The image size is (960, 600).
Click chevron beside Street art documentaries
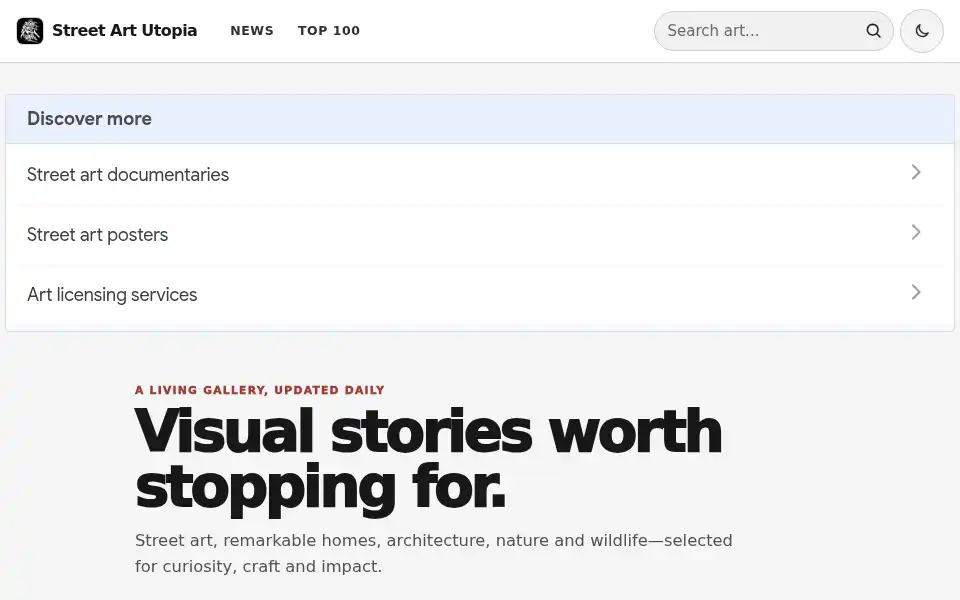pos(916,173)
